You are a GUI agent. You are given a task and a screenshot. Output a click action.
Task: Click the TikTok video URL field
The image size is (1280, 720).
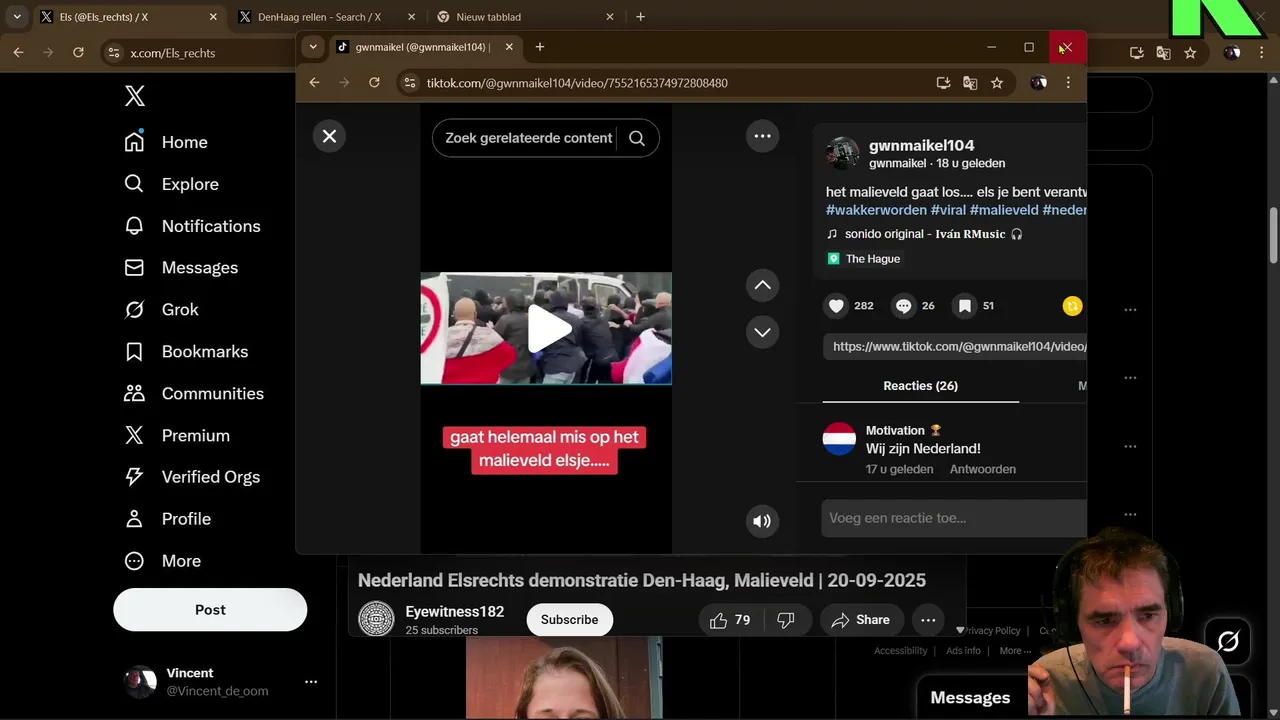[x=955, y=347]
